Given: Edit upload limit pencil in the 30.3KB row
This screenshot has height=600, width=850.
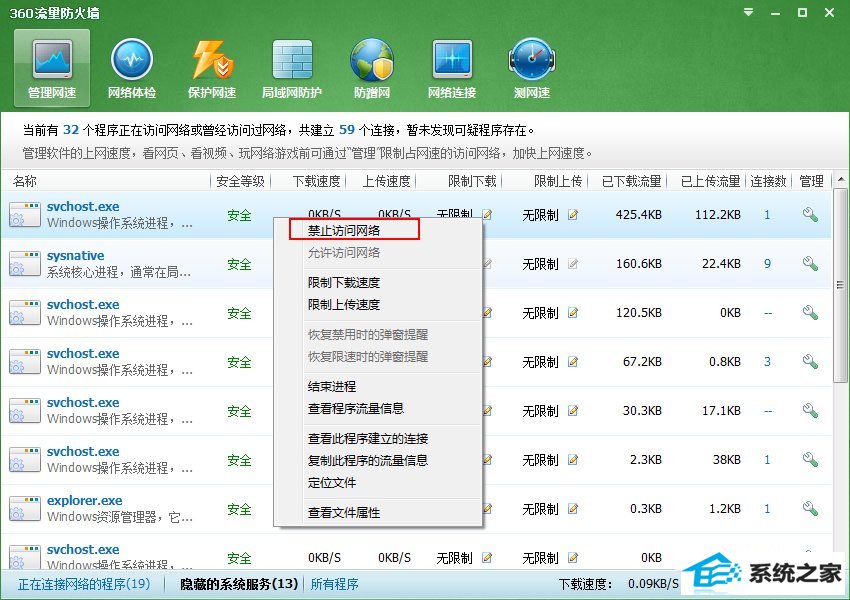Looking at the screenshot, I should pos(573,411).
